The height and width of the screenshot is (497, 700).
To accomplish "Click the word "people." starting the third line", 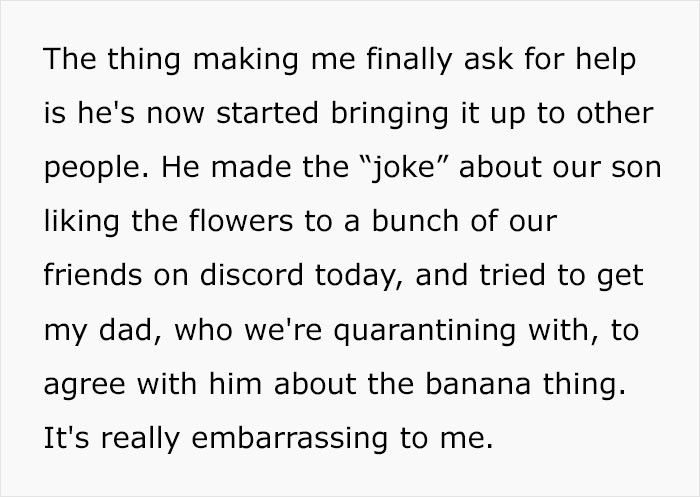I will pyautogui.click(x=96, y=169).
